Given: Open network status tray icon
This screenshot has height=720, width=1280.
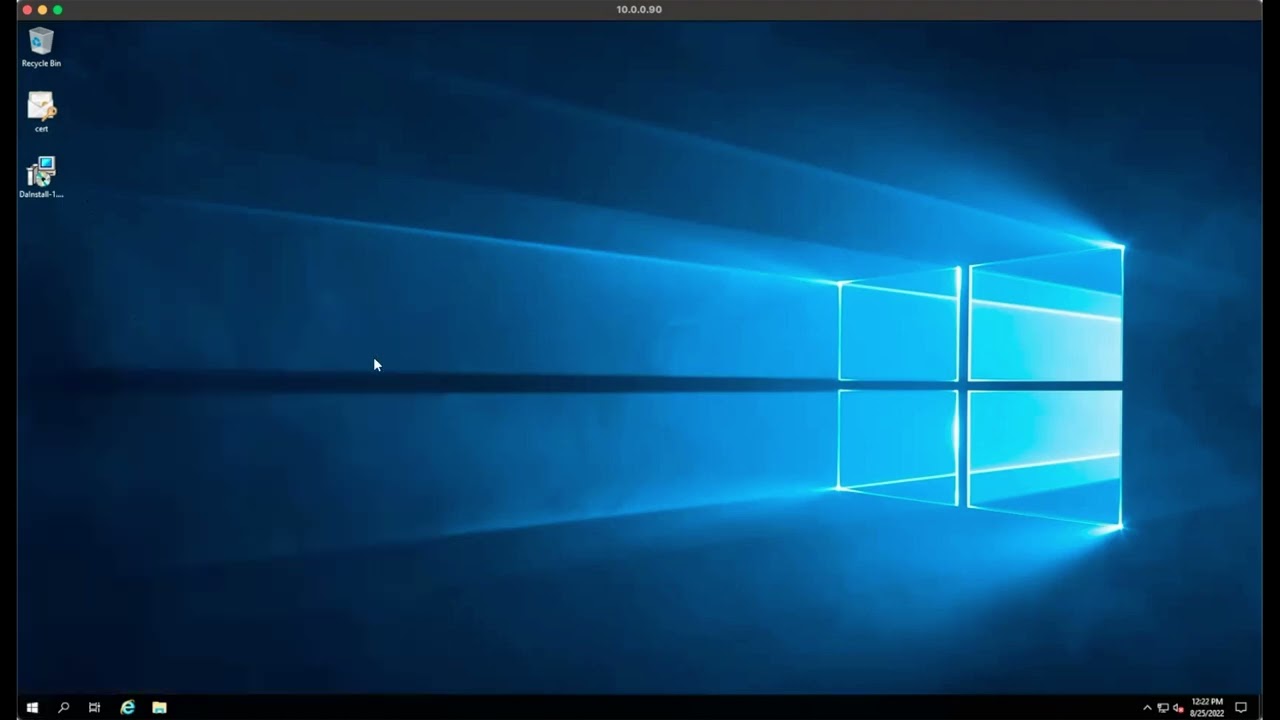Looking at the screenshot, I should click(1163, 708).
